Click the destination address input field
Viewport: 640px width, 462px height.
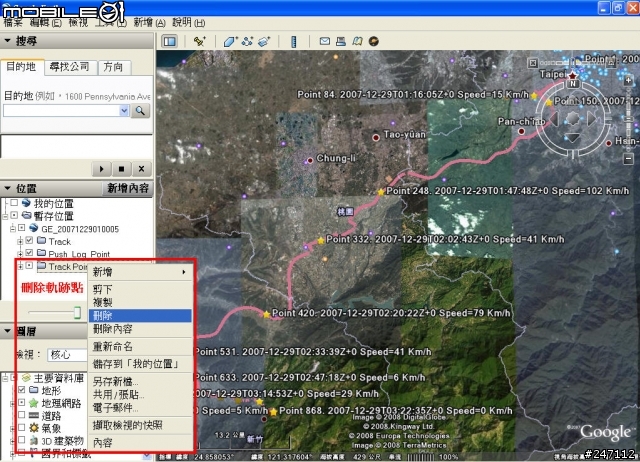(x=62, y=111)
